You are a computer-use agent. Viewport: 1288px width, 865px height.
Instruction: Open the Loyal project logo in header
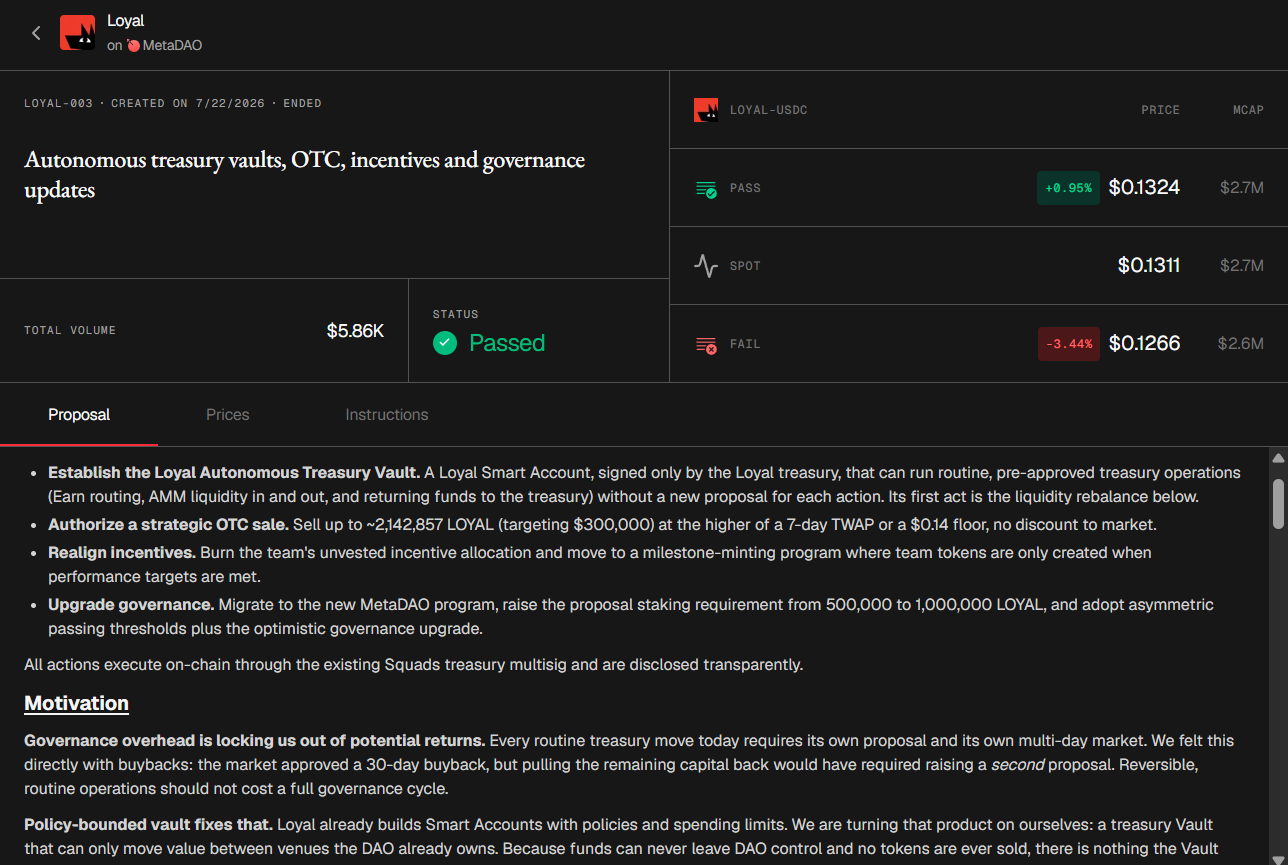(x=77, y=33)
